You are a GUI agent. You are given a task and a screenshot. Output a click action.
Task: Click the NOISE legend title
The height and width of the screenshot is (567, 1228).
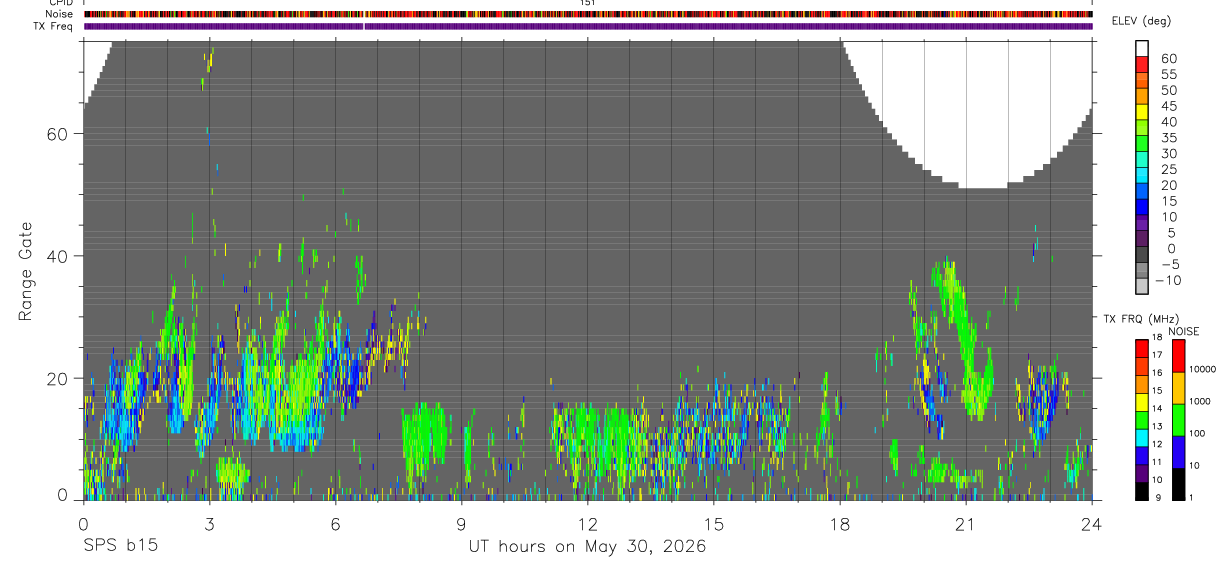pyautogui.click(x=1184, y=331)
